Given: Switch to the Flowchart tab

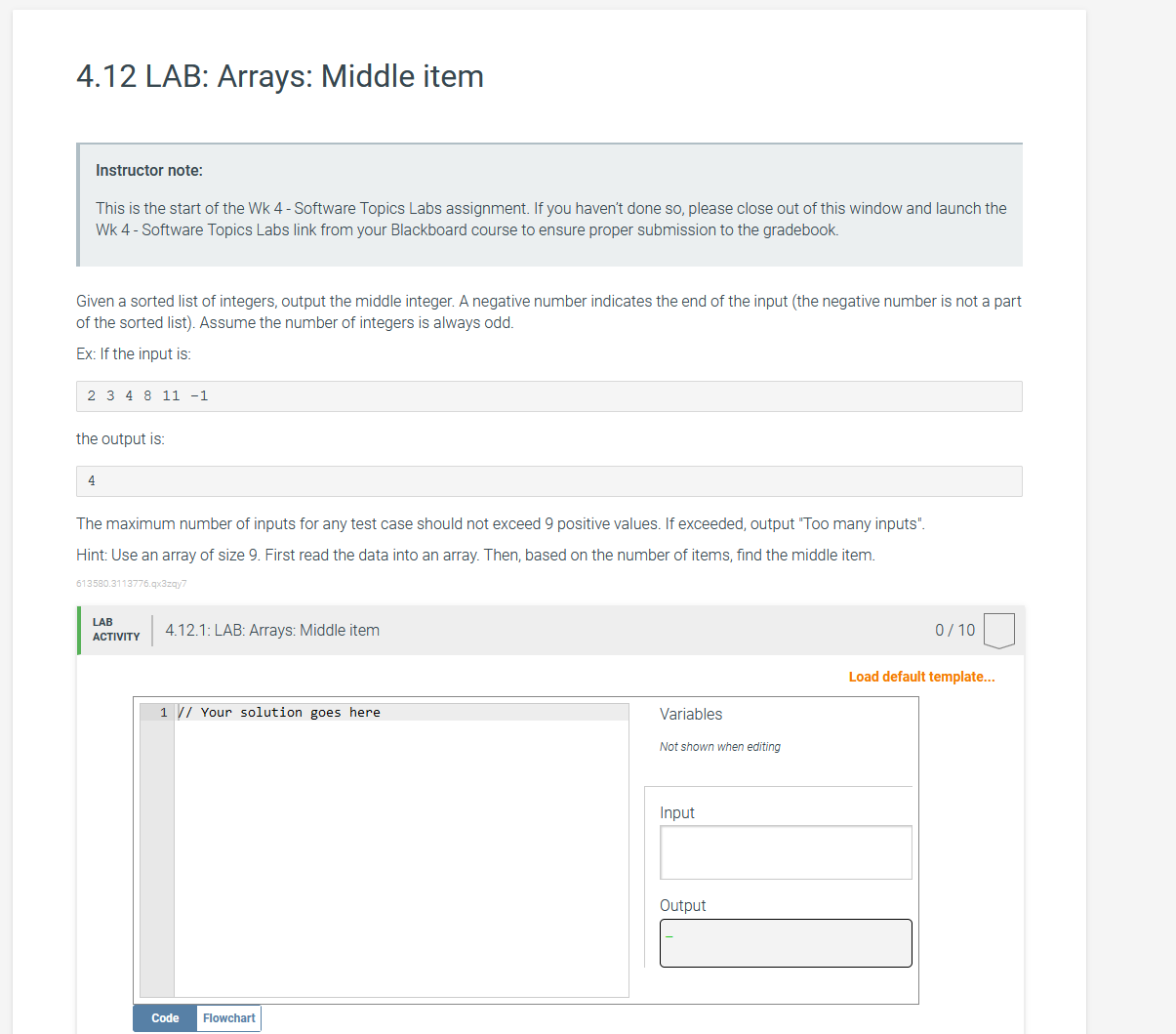Looking at the screenshot, I should point(227,1017).
